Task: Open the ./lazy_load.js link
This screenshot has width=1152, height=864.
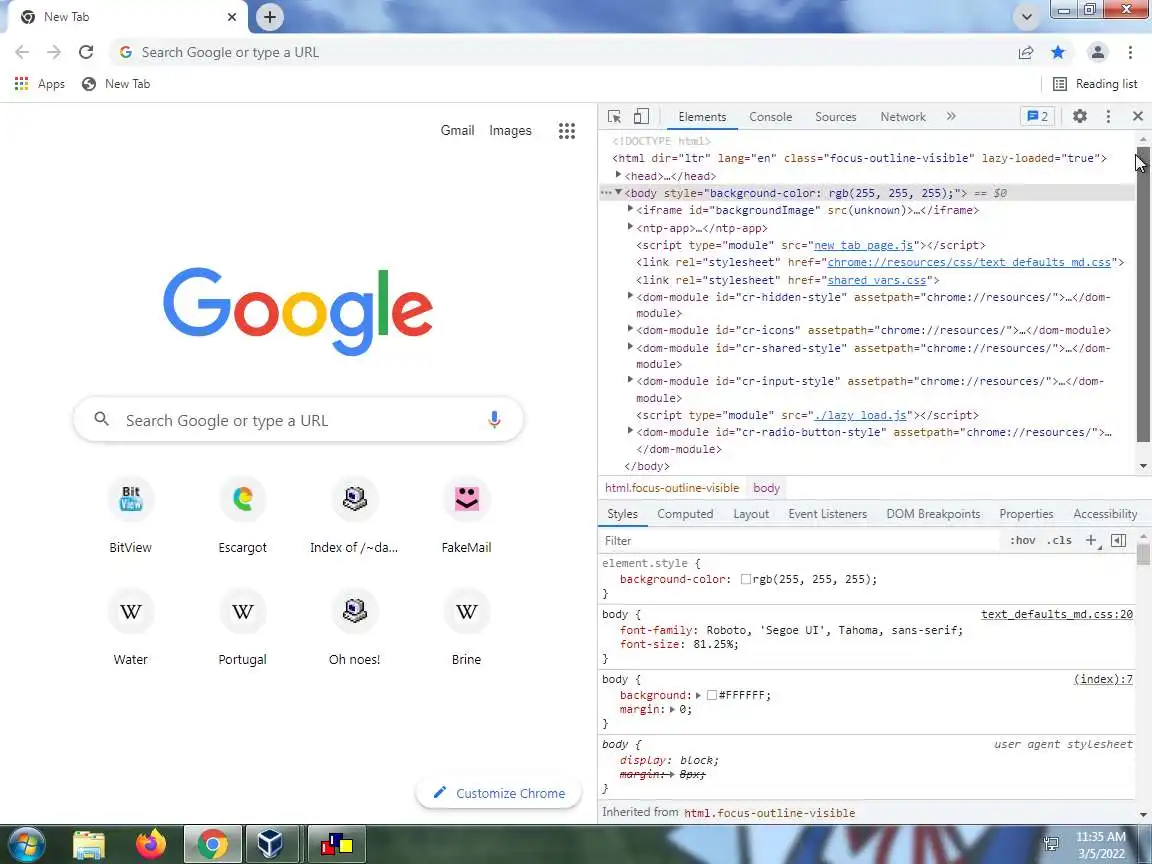Action: click(x=860, y=415)
